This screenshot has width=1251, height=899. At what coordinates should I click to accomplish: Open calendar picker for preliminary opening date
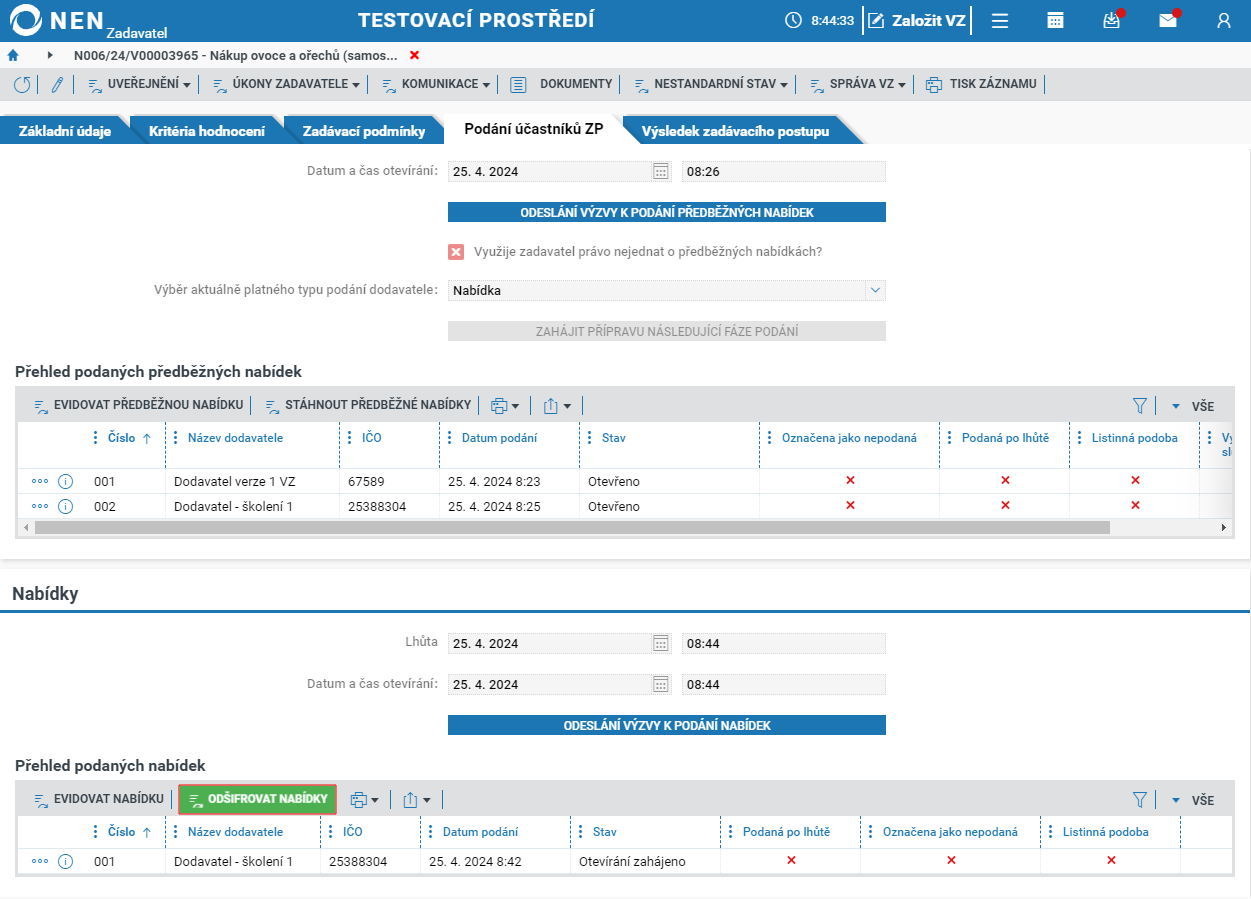coord(660,172)
